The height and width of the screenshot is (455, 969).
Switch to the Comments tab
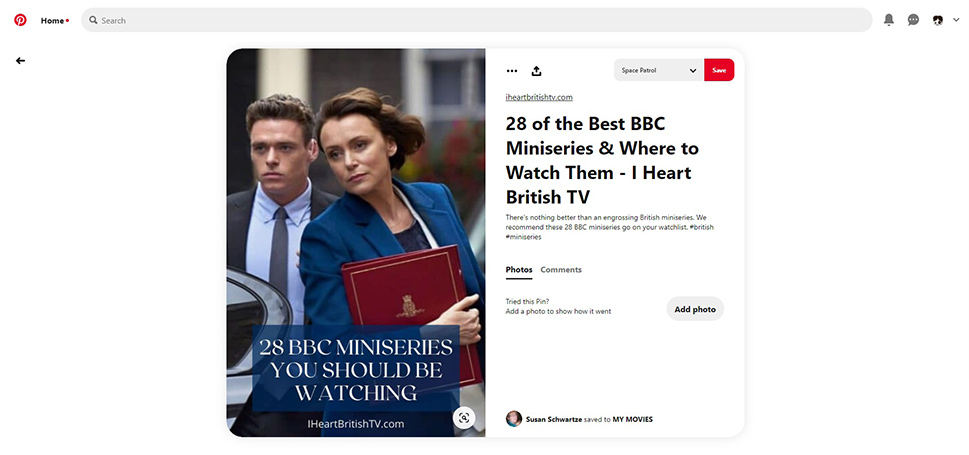point(561,270)
